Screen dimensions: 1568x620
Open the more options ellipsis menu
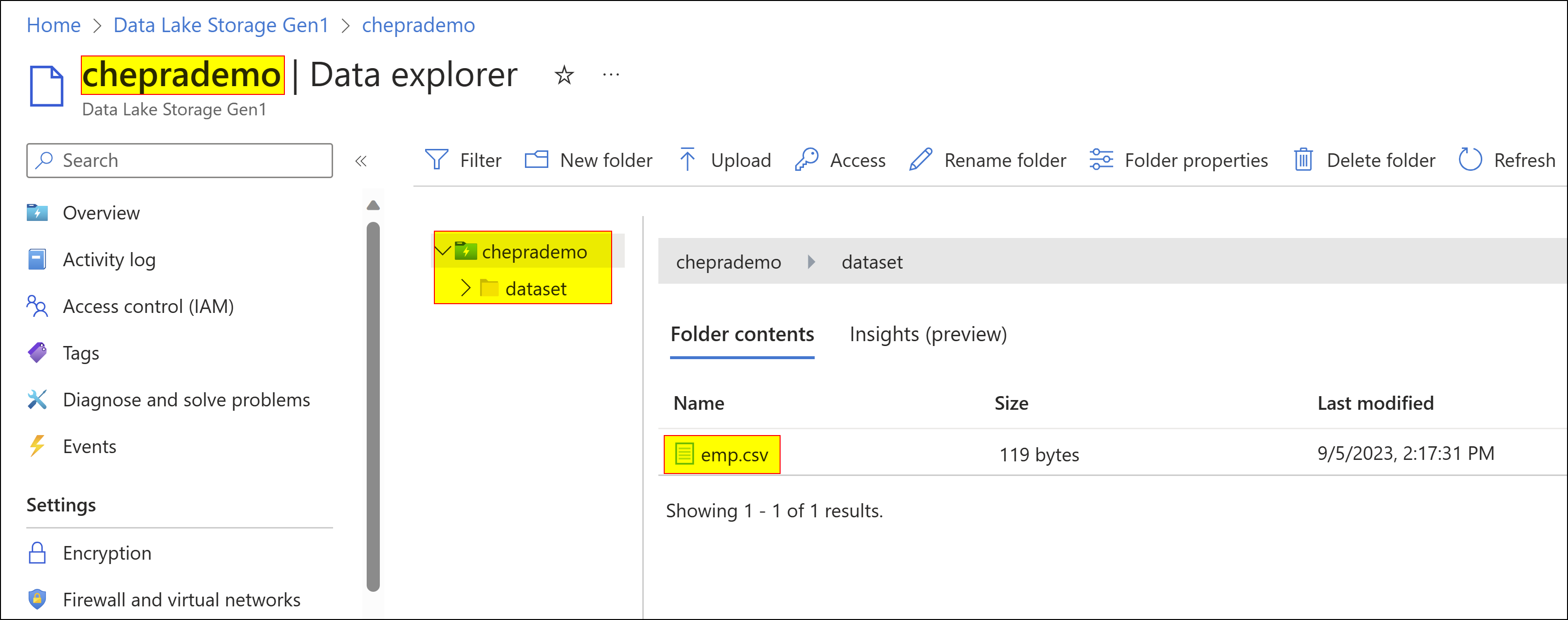click(611, 75)
